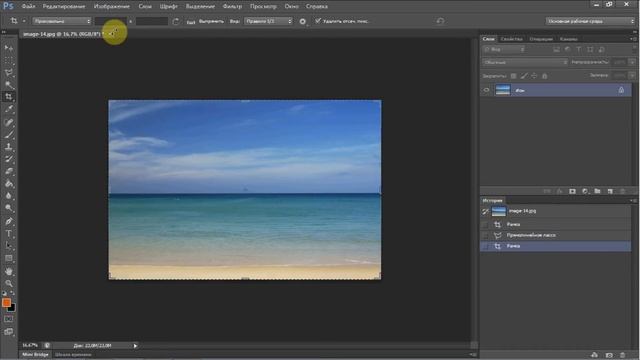This screenshot has width=640, height=360.
Task: Create new document from current history state
Action: [594, 356]
